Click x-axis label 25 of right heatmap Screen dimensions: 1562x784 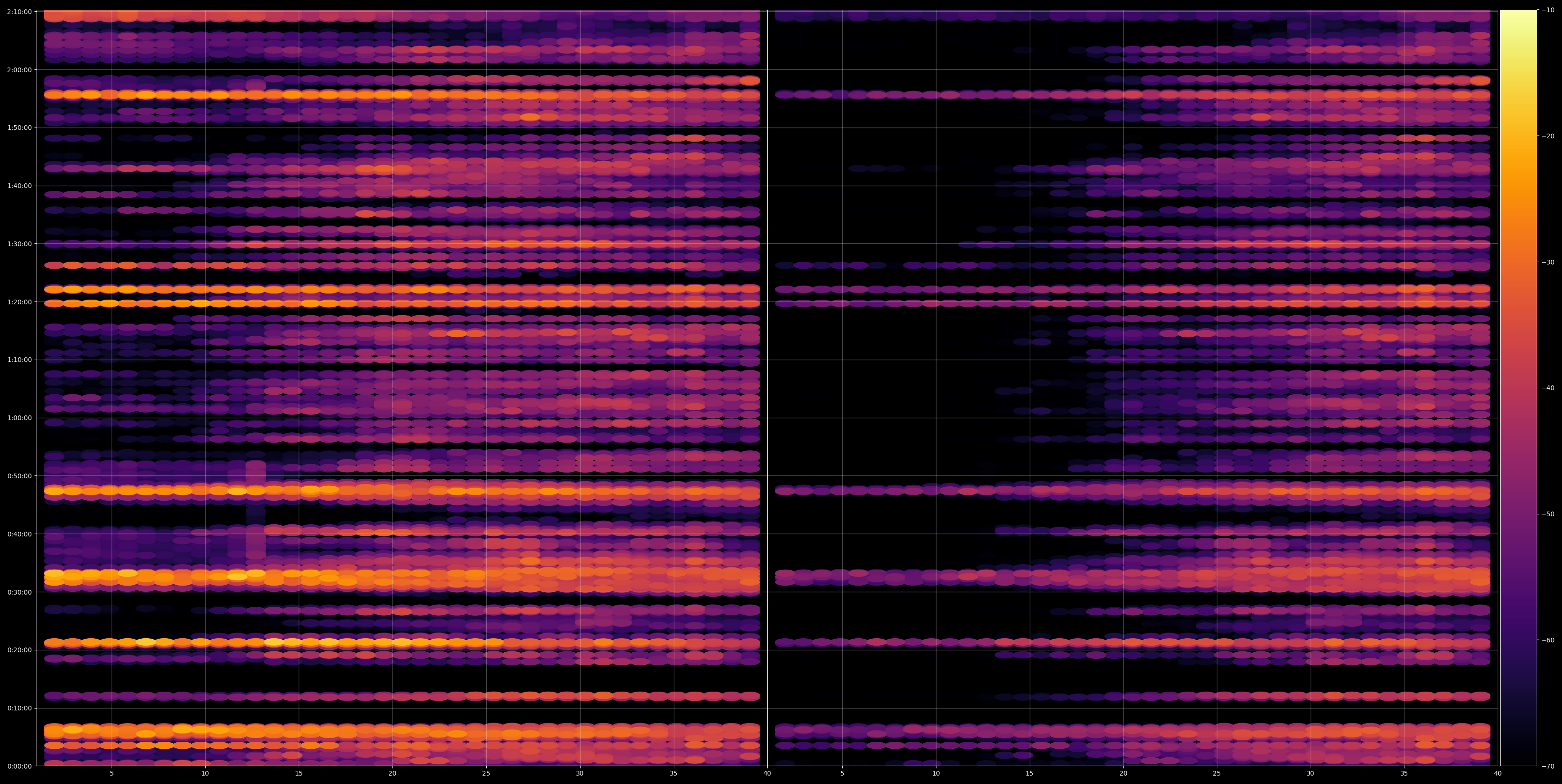click(1217, 774)
